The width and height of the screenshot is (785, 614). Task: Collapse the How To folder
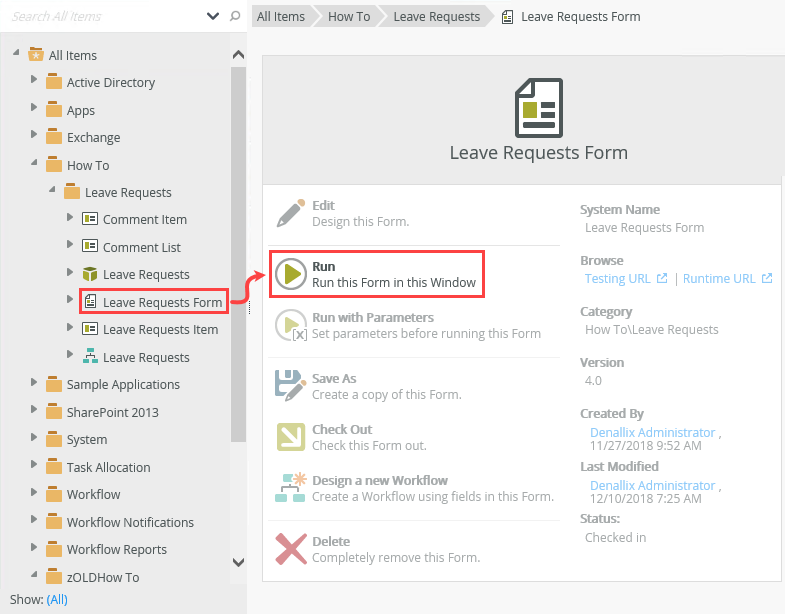34,162
